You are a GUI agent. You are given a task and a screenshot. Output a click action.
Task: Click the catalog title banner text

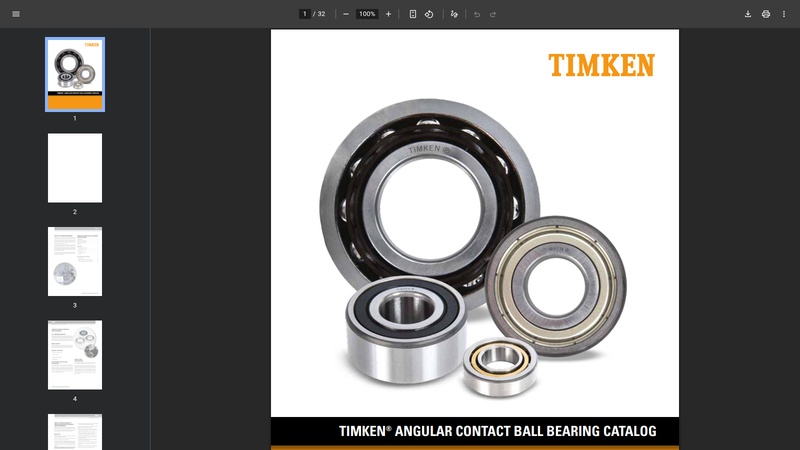coord(497,431)
